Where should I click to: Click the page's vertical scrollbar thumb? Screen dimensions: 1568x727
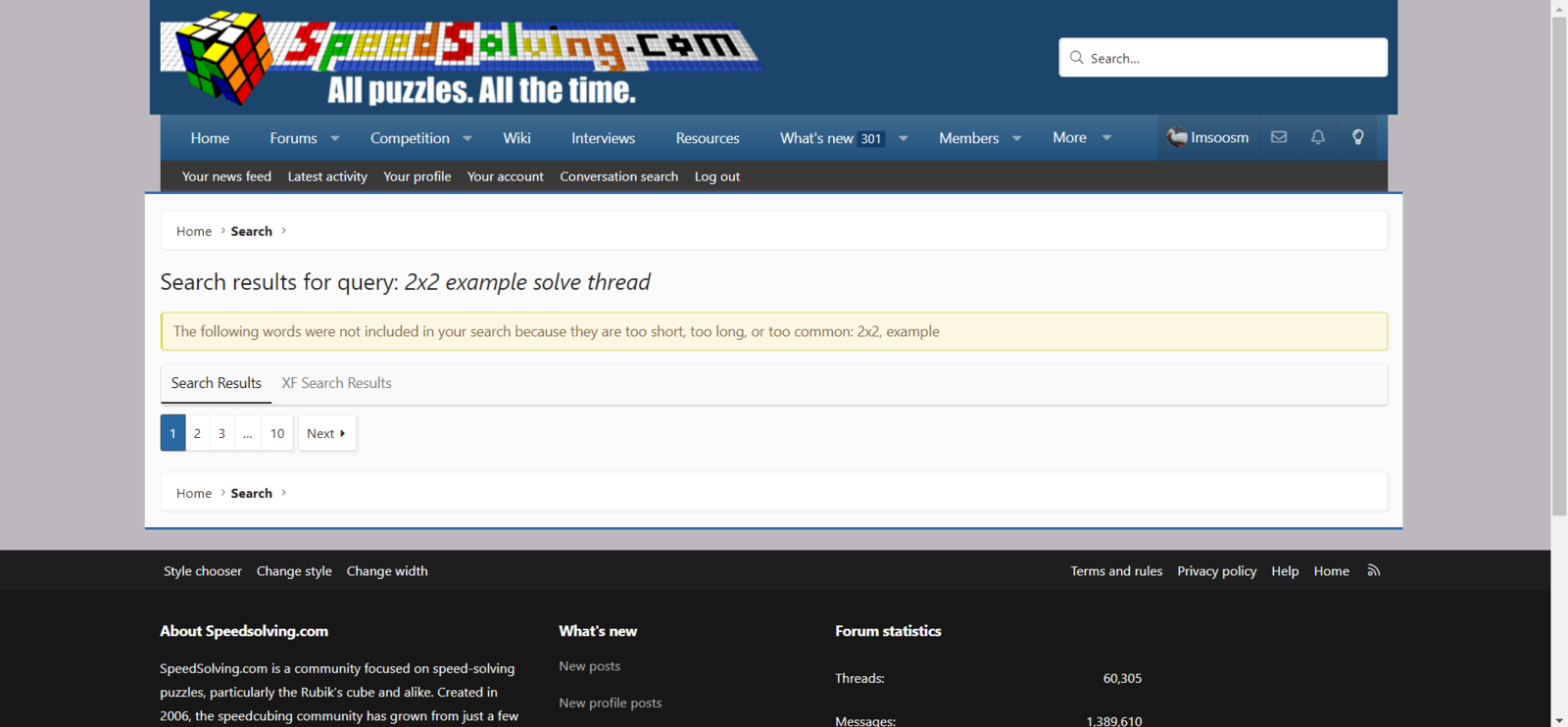(x=1559, y=267)
